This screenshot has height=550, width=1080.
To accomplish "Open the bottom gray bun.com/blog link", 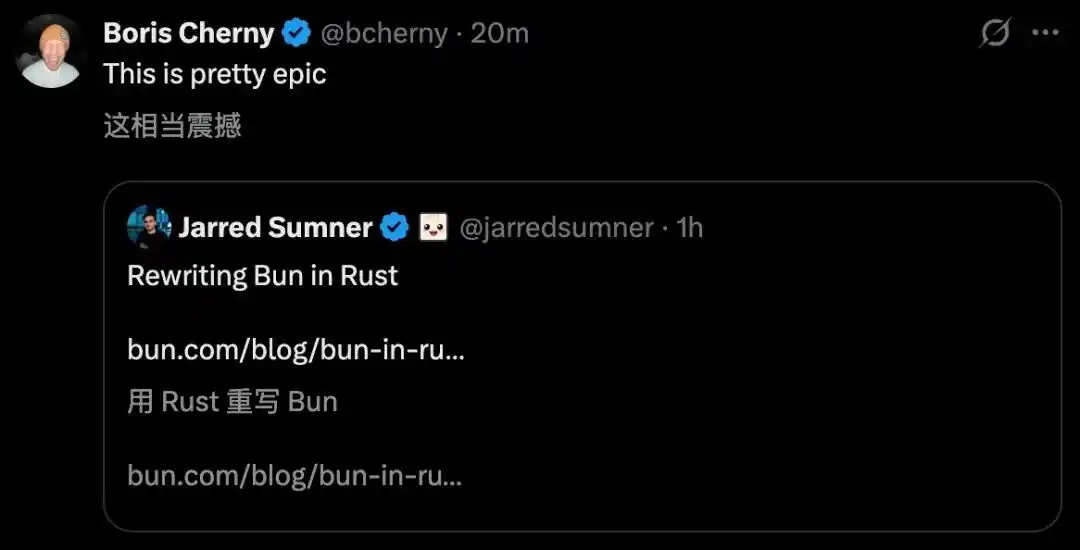I will click(x=295, y=476).
